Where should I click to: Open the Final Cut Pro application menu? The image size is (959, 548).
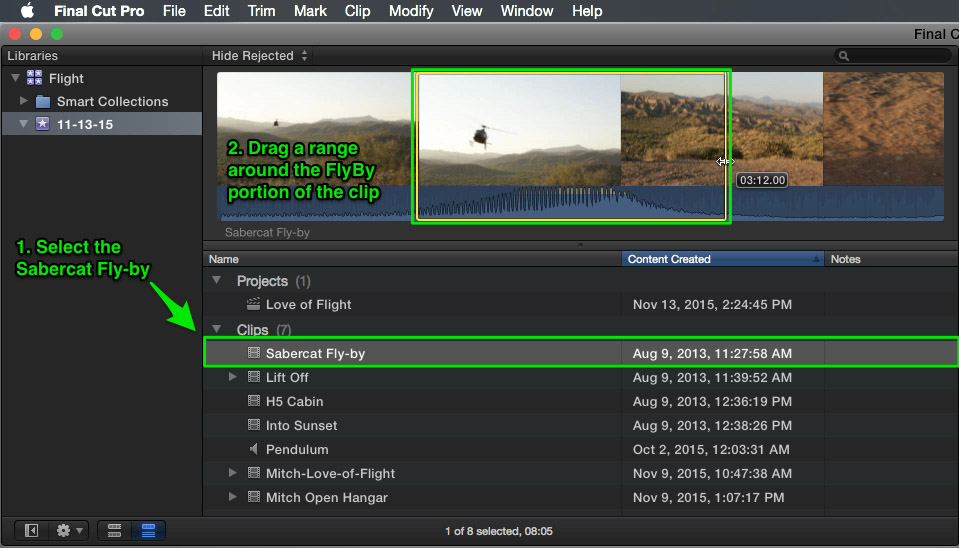pos(99,11)
